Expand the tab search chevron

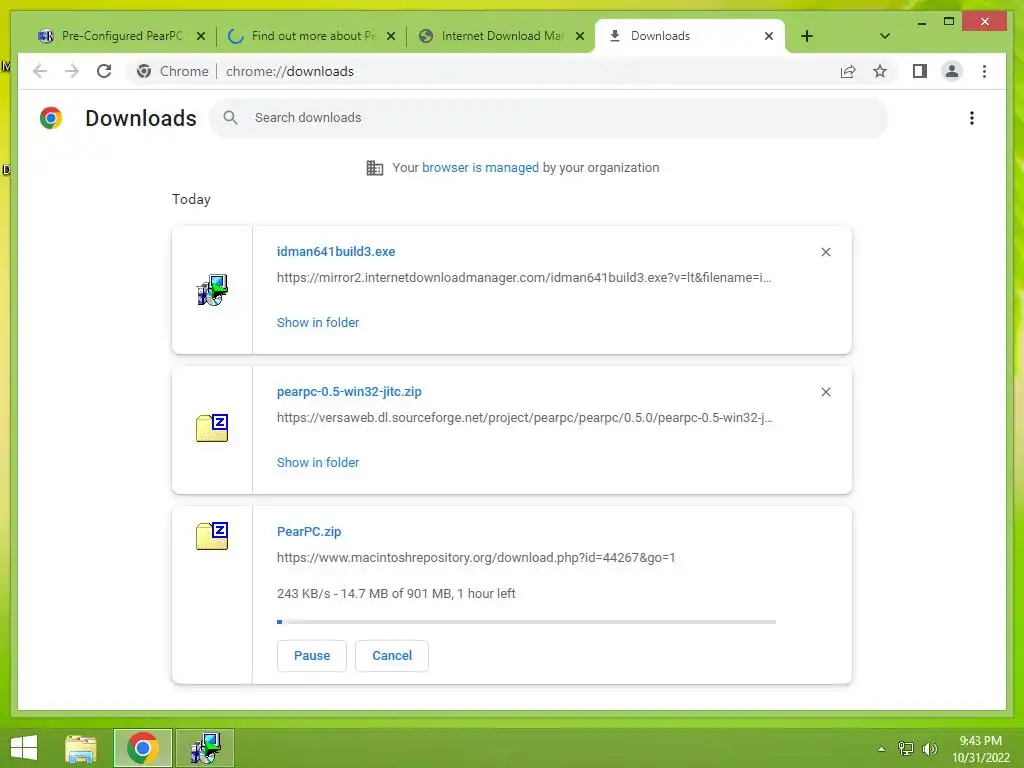[x=884, y=36]
